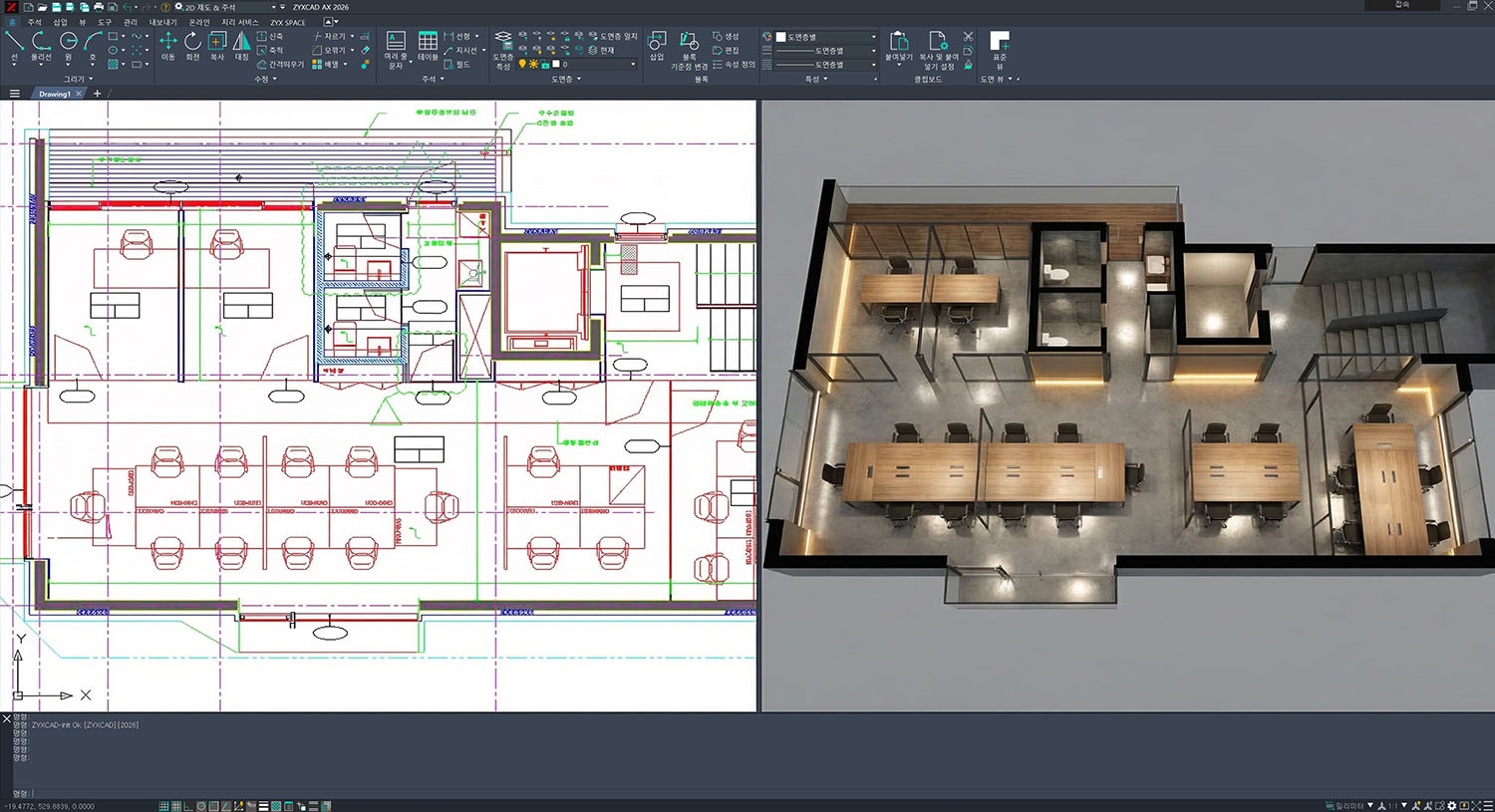Open the 삽입 ribbon tab
The width and height of the screenshot is (1495, 812).
tap(60, 22)
